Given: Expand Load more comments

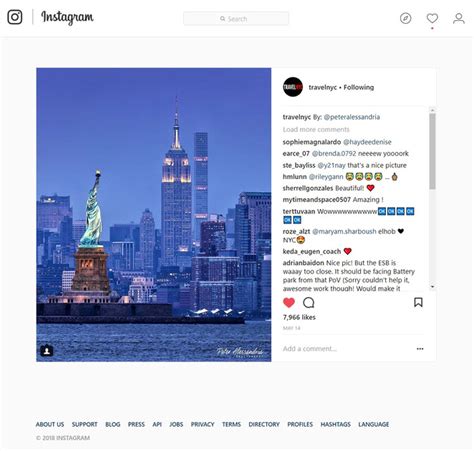Looking at the screenshot, I should point(316,129).
